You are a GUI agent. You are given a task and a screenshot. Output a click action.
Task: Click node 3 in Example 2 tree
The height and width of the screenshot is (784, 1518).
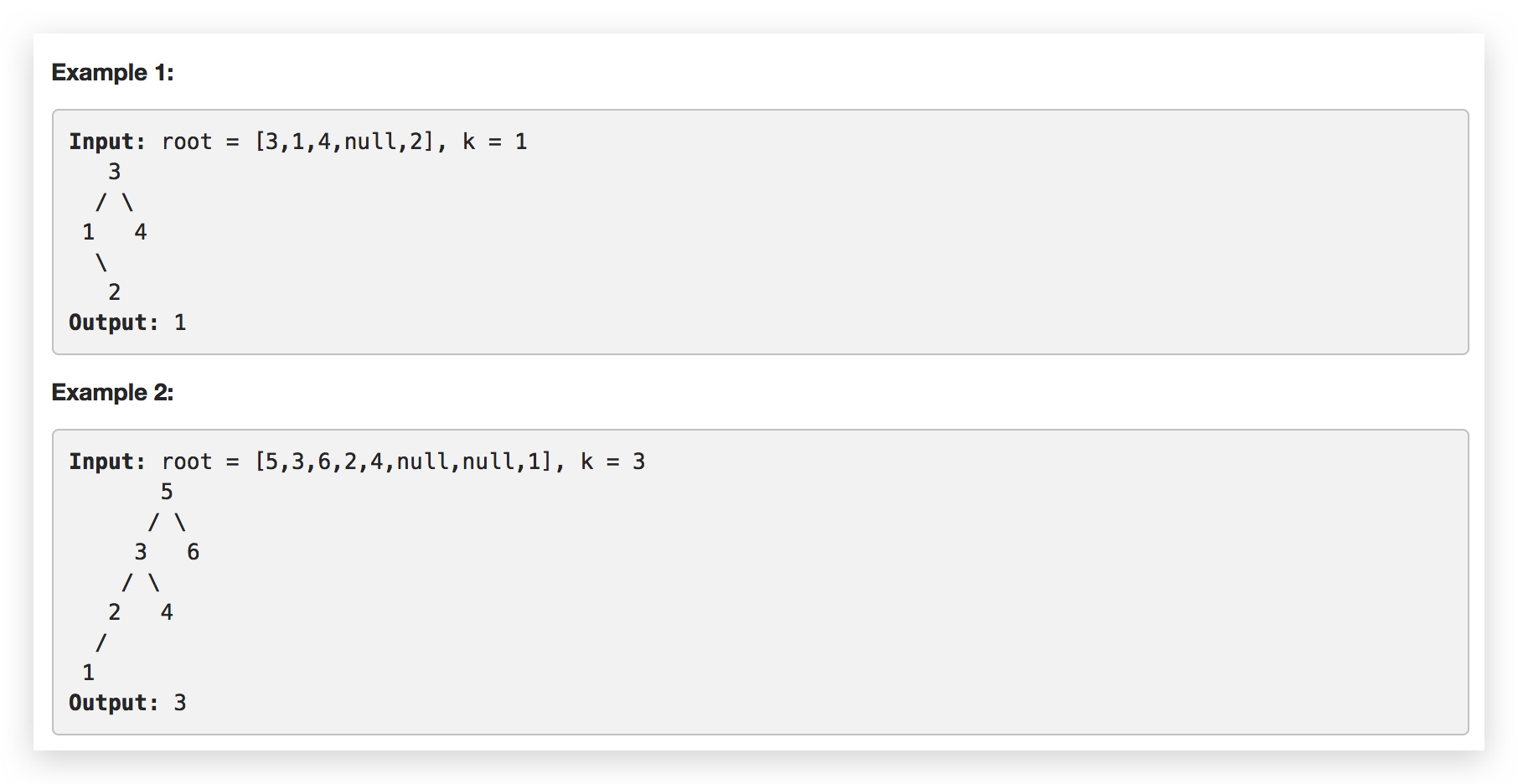click(141, 552)
